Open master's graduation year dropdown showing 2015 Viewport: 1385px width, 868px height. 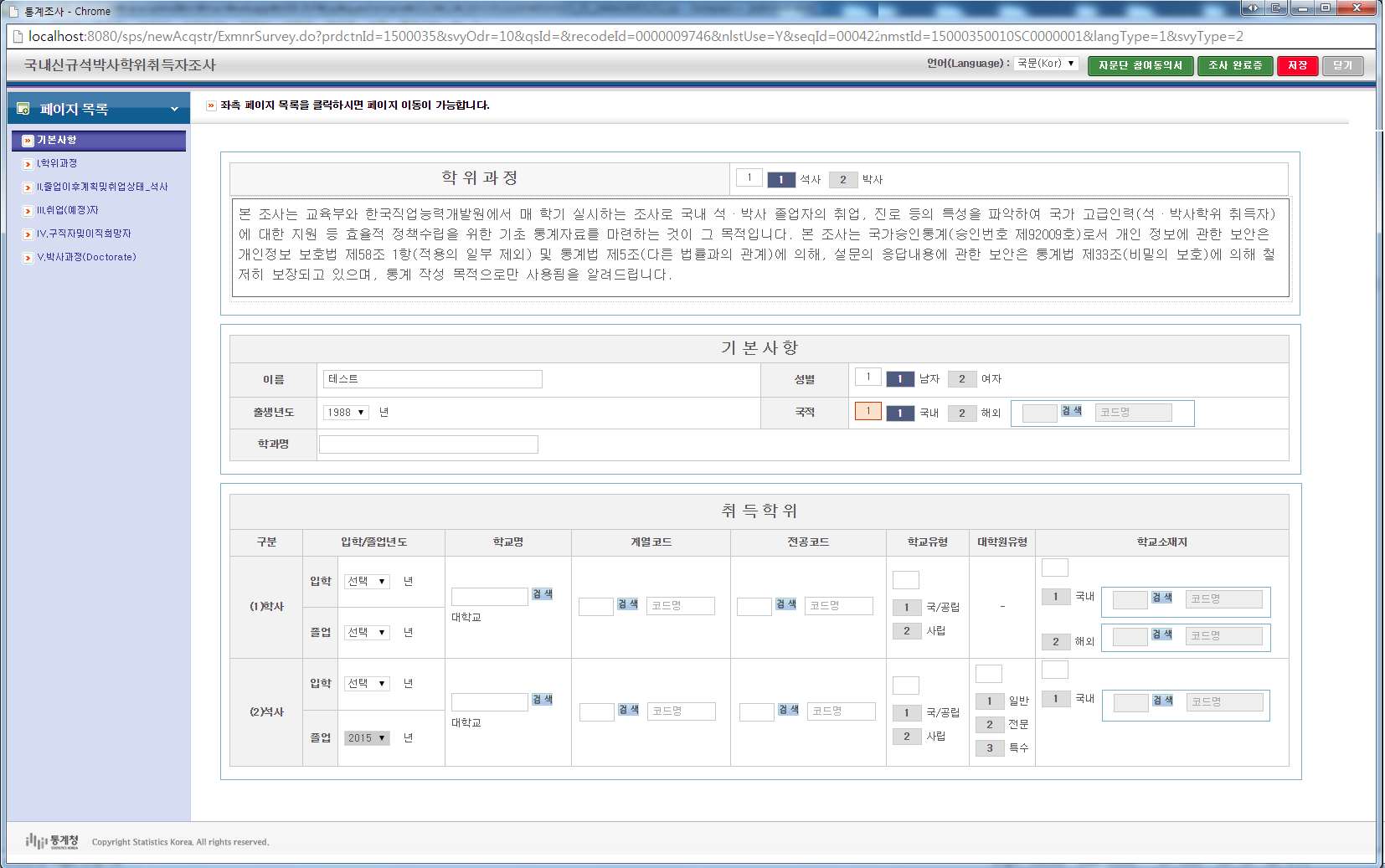(x=367, y=738)
